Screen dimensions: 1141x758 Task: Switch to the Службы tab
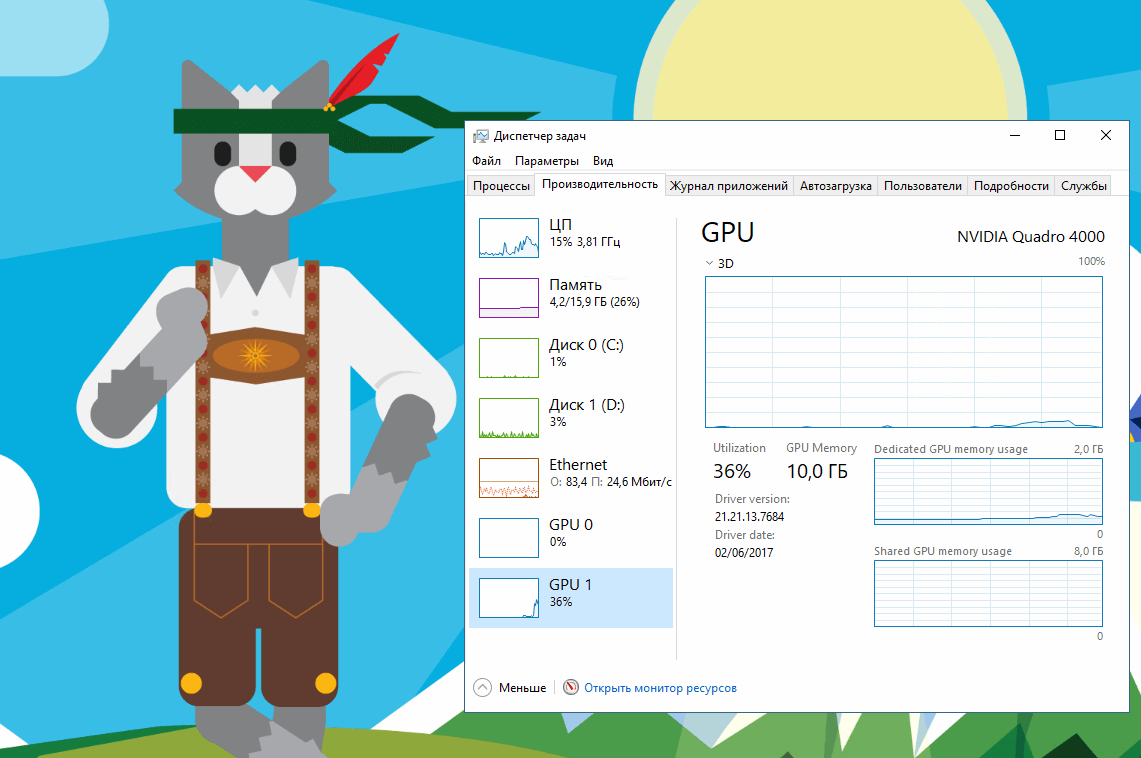pyautogui.click(x=1084, y=185)
